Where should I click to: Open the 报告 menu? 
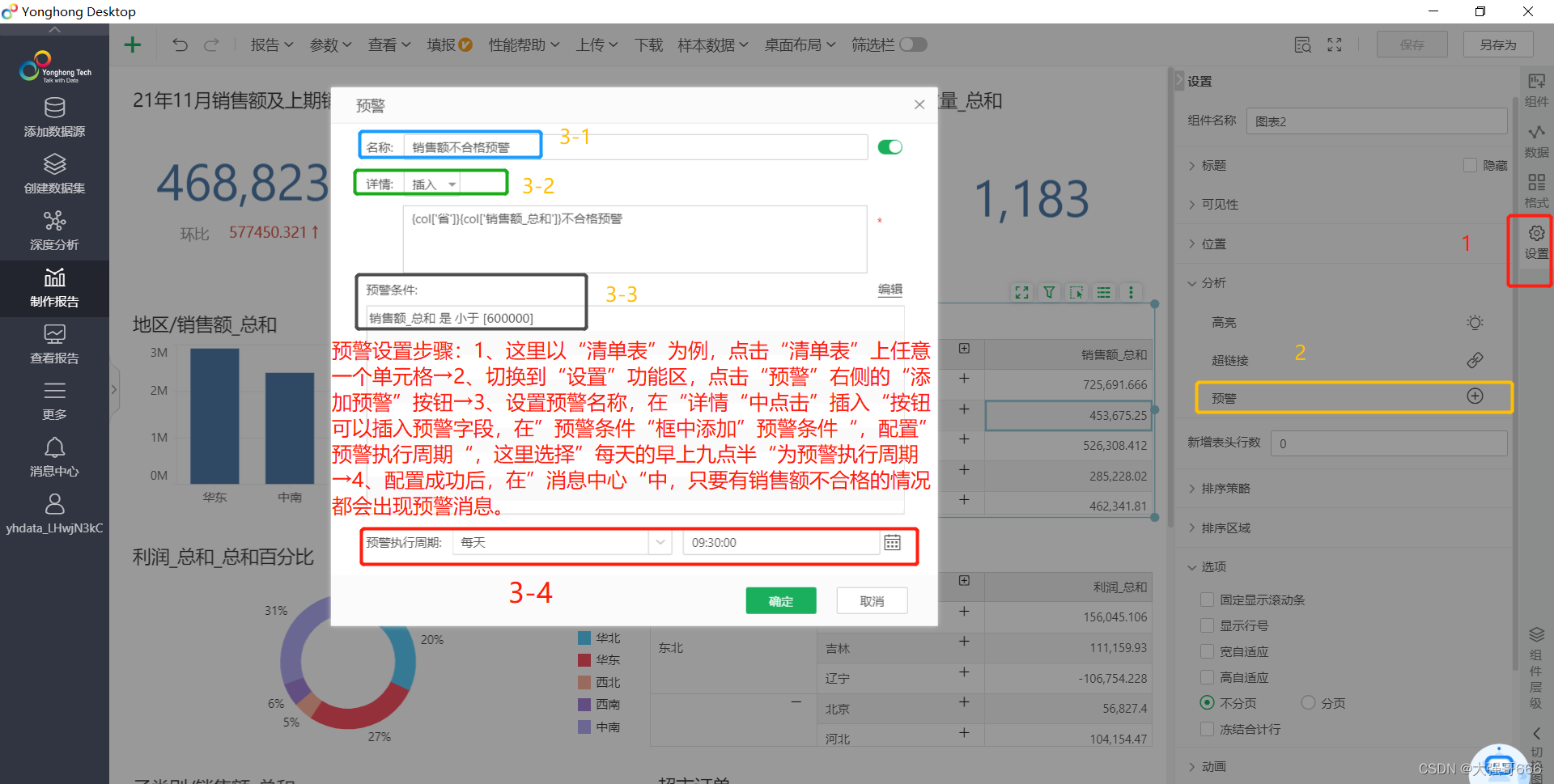271,44
